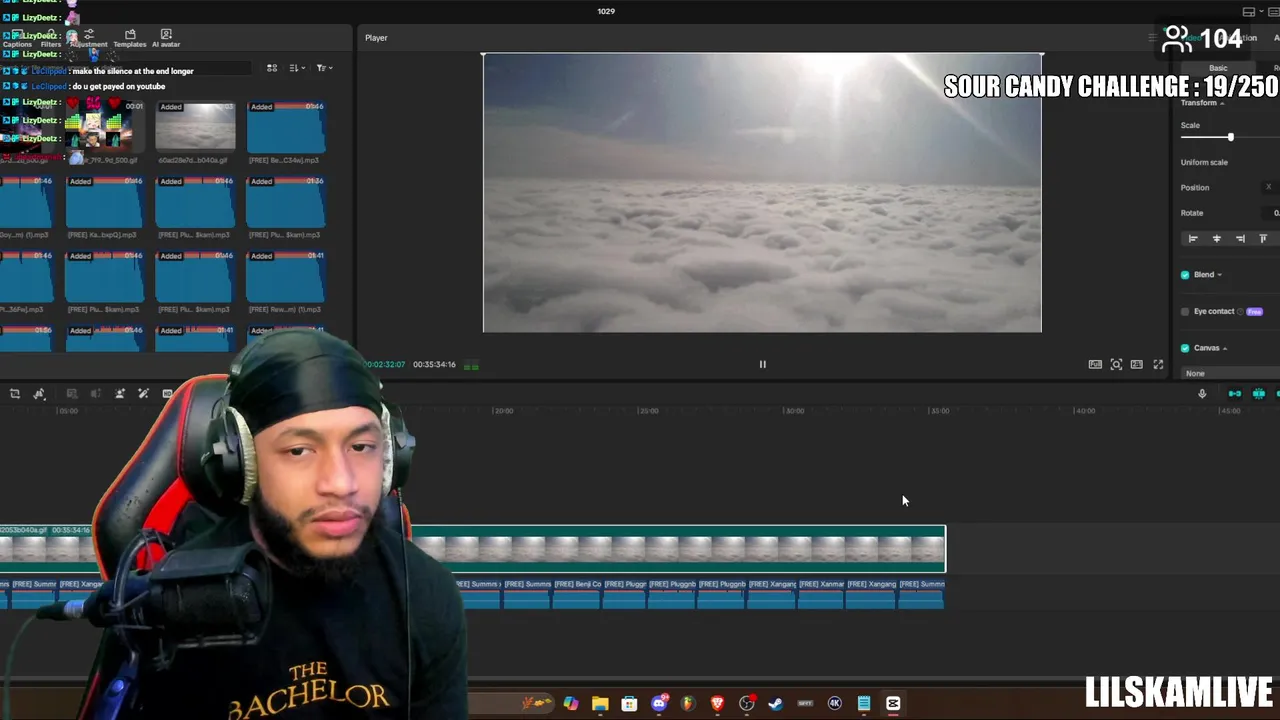The width and height of the screenshot is (1280, 720).
Task: Toggle grid view of media library
Action: point(272,68)
